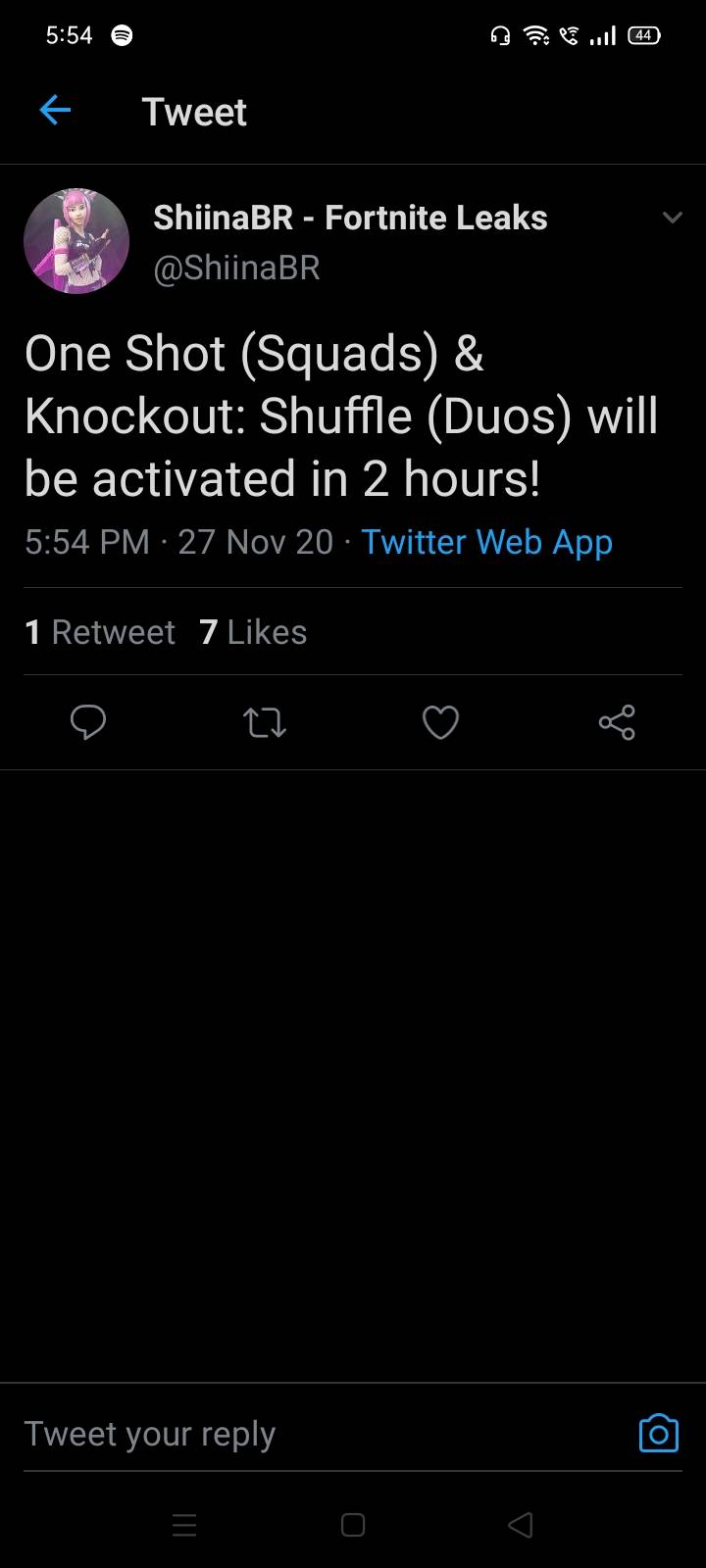Image resolution: width=706 pixels, height=1568 pixels.
Task: Open ShiinaBR profile picture
Action: point(76,241)
